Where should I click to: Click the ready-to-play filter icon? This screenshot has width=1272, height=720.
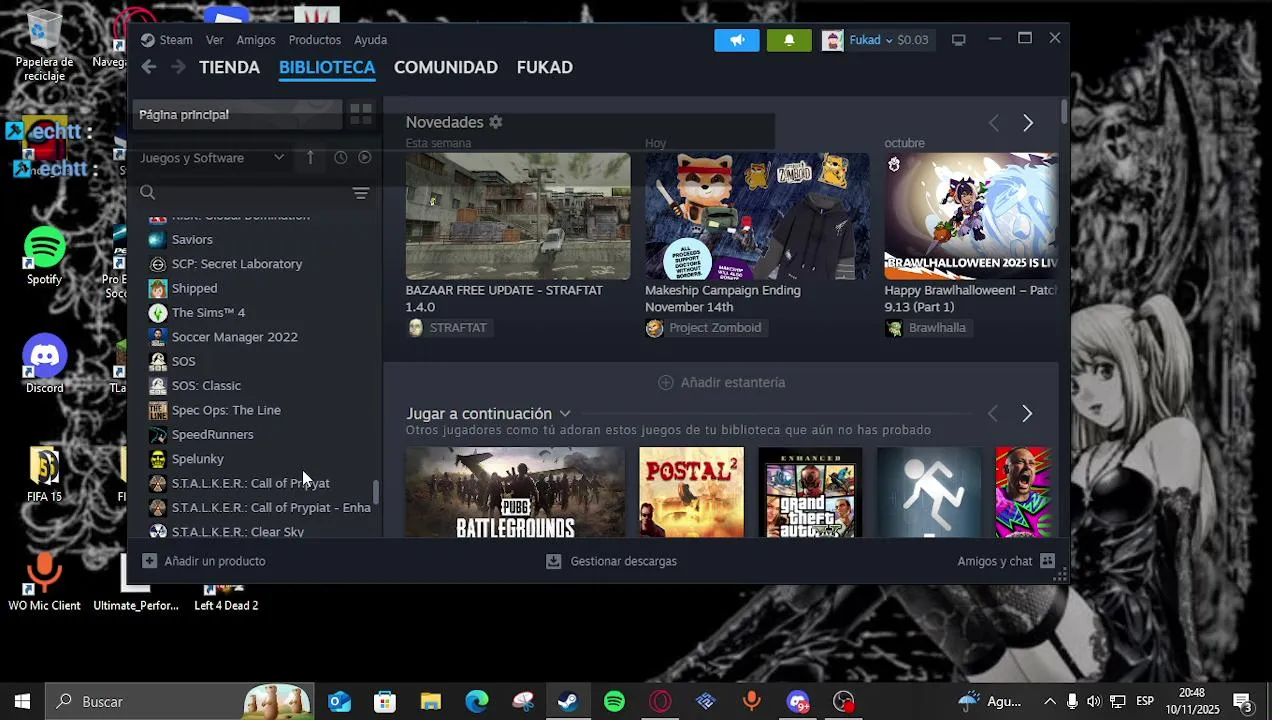pyautogui.click(x=365, y=158)
